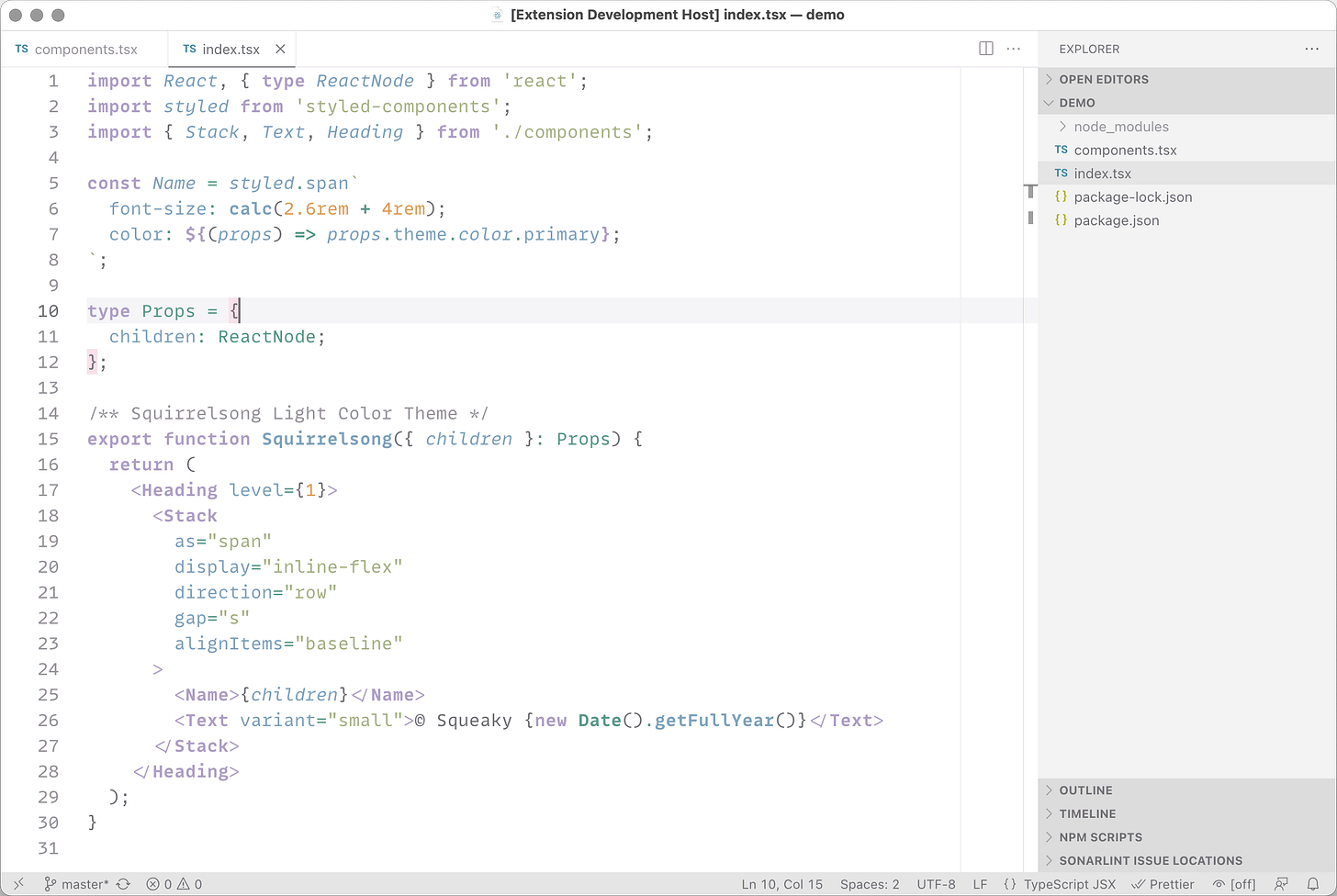Toggle the [off] eye status item

click(1234, 884)
